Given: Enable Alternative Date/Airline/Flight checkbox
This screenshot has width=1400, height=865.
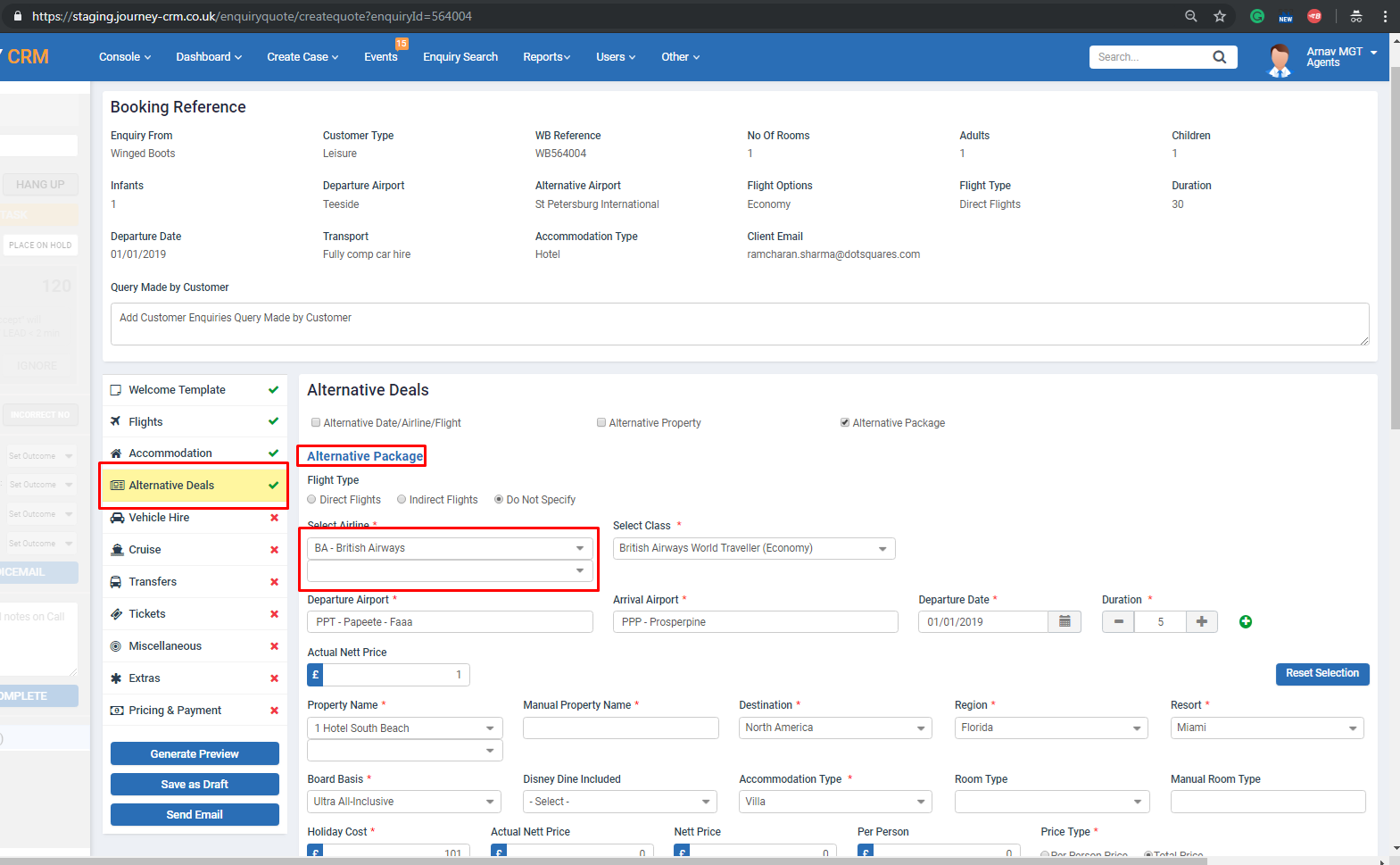Looking at the screenshot, I should tap(316, 423).
